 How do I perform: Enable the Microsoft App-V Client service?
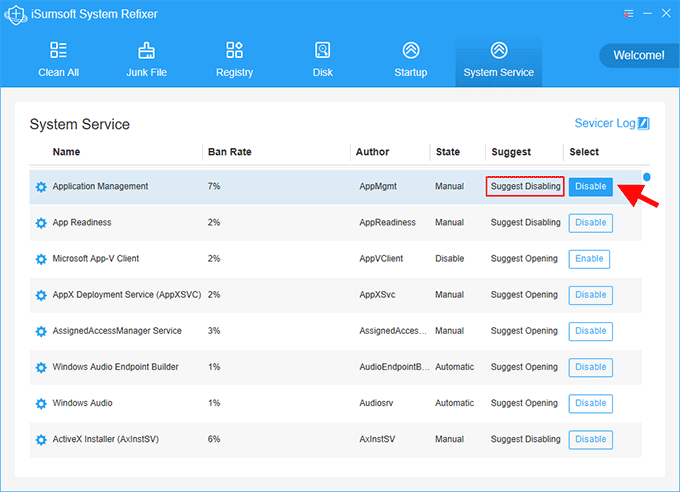click(589, 259)
